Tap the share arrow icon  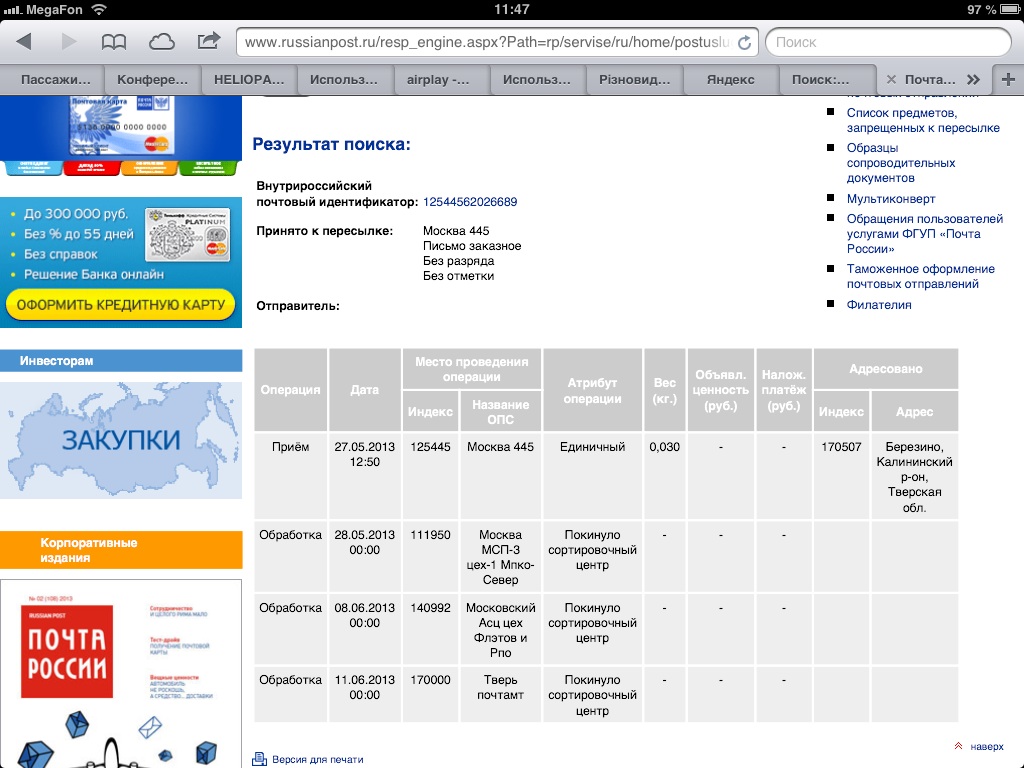point(208,42)
